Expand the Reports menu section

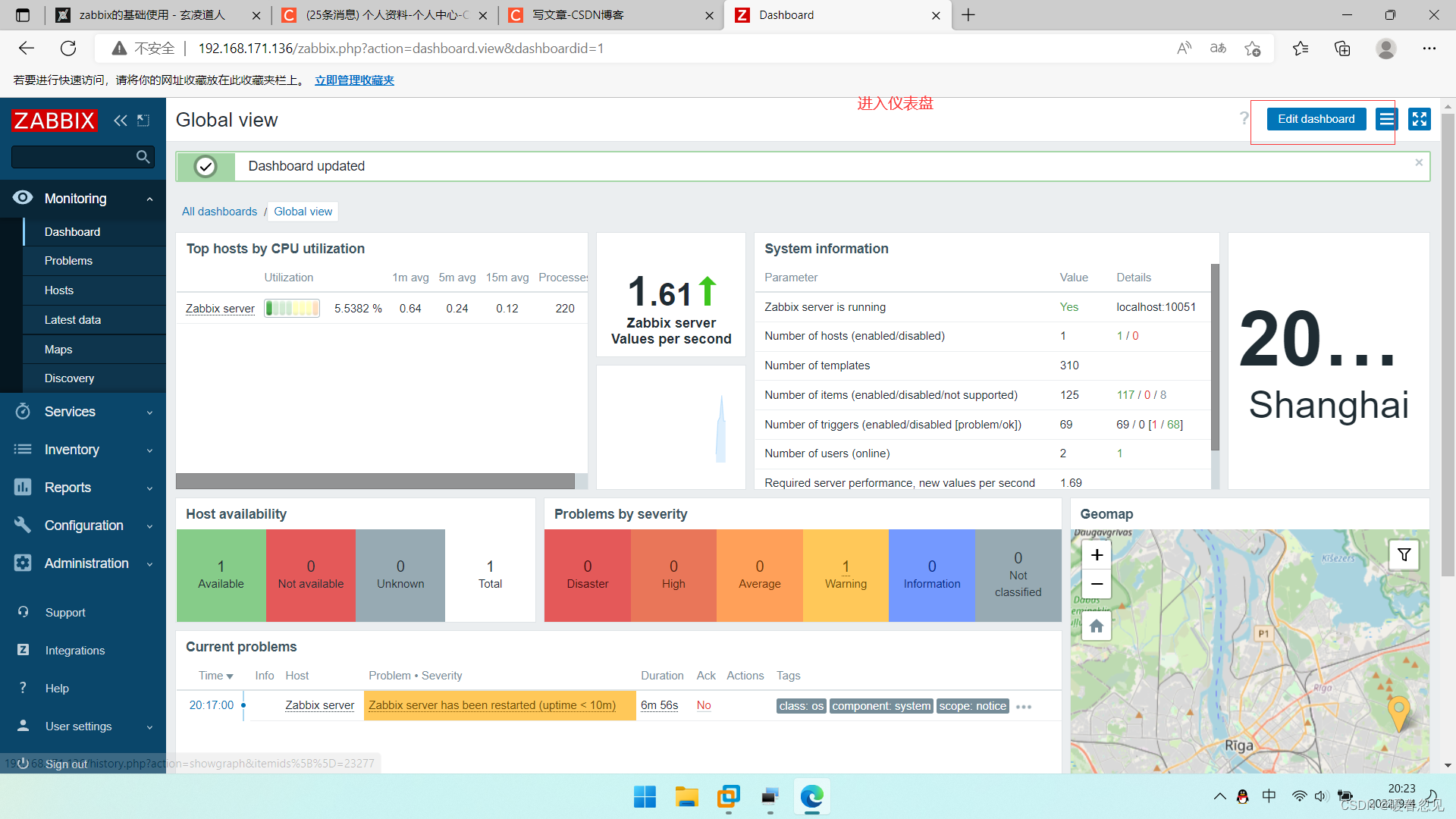coord(83,488)
